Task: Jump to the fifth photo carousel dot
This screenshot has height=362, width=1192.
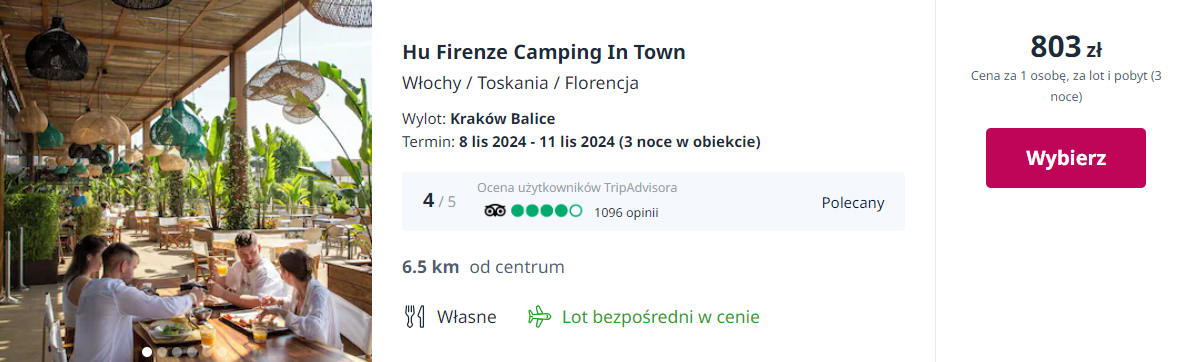Action: tap(207, 352)
